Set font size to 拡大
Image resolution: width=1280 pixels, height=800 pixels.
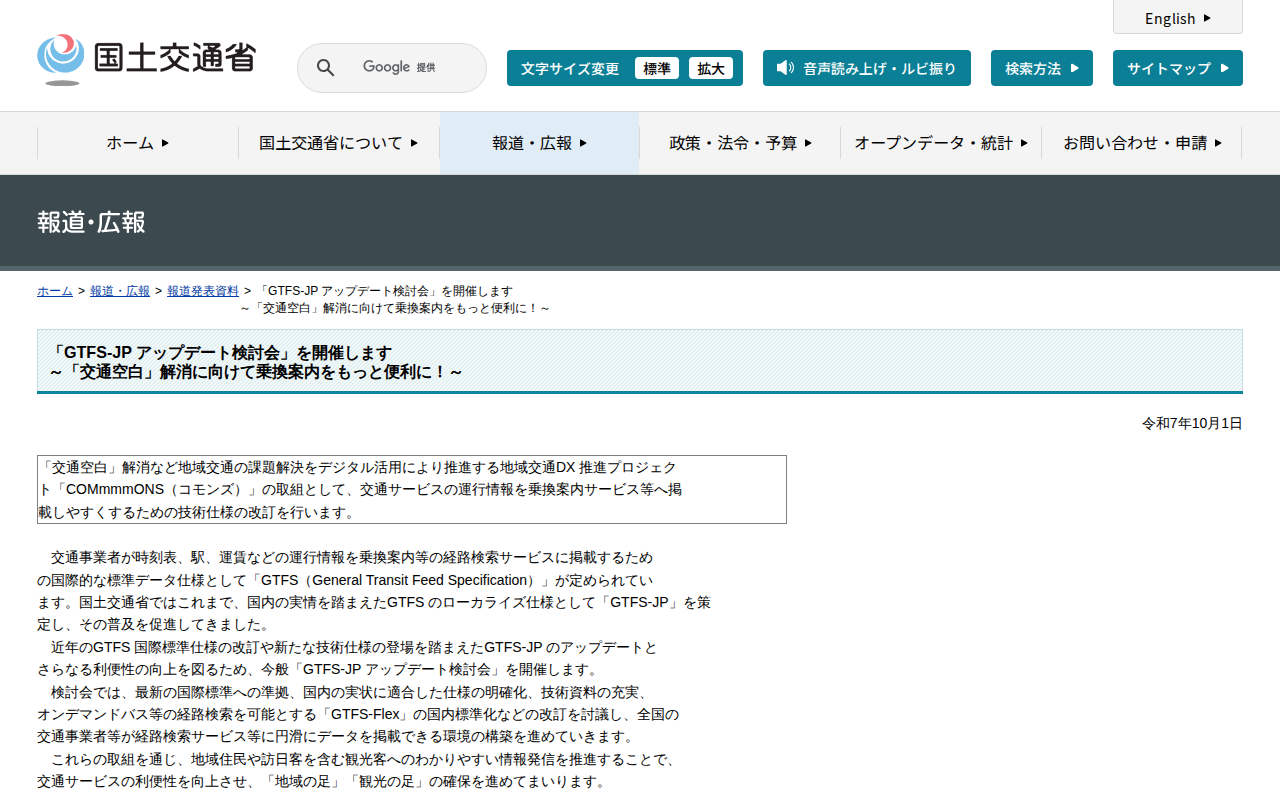click(711, 68)
